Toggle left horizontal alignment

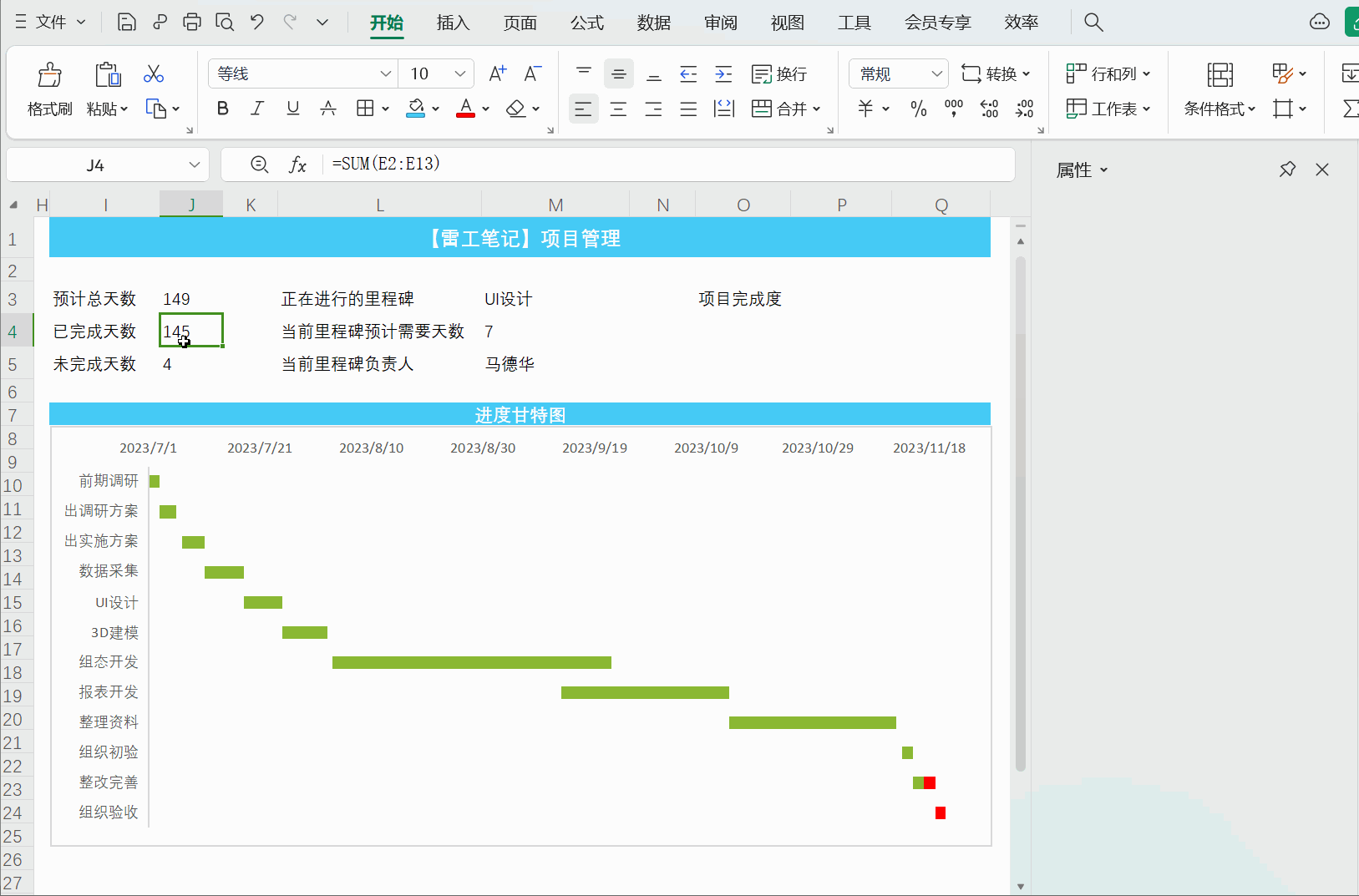583,109
